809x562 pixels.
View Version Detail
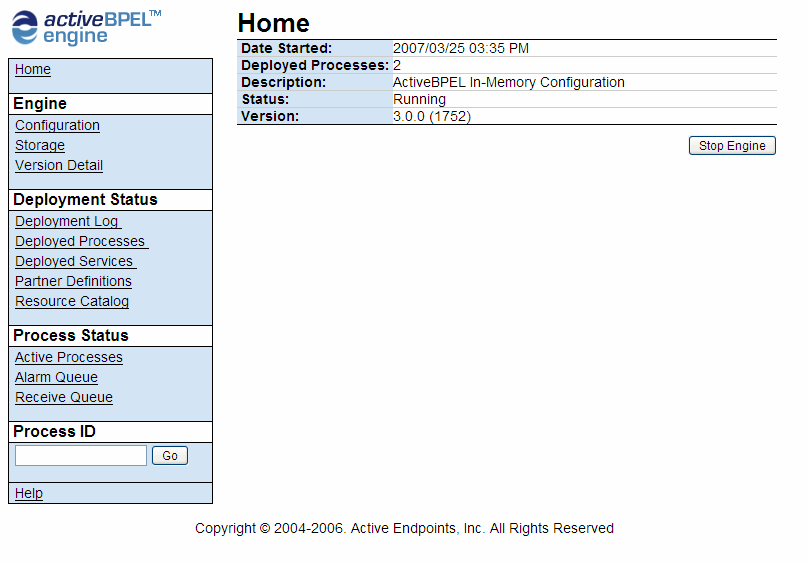click(x=59, y=165)
